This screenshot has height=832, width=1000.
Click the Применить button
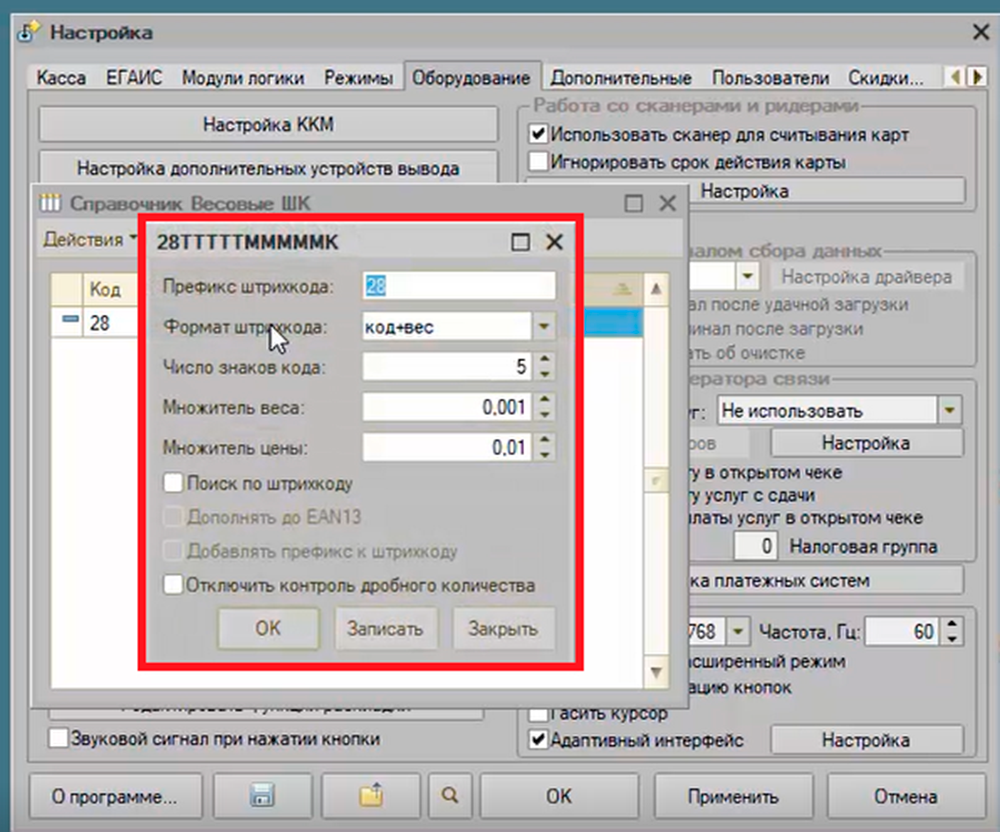point(732,797)
